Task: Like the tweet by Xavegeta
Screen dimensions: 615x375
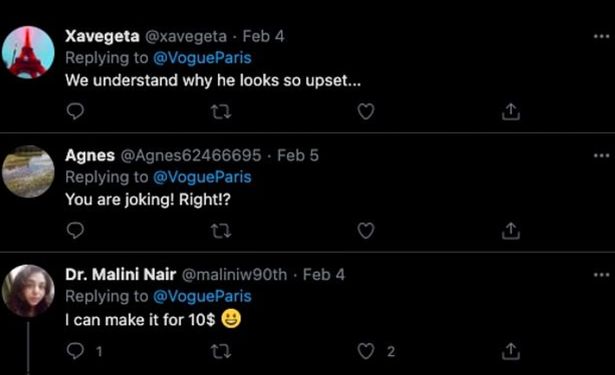Action: pyautogui.click(x=366, y=111)
